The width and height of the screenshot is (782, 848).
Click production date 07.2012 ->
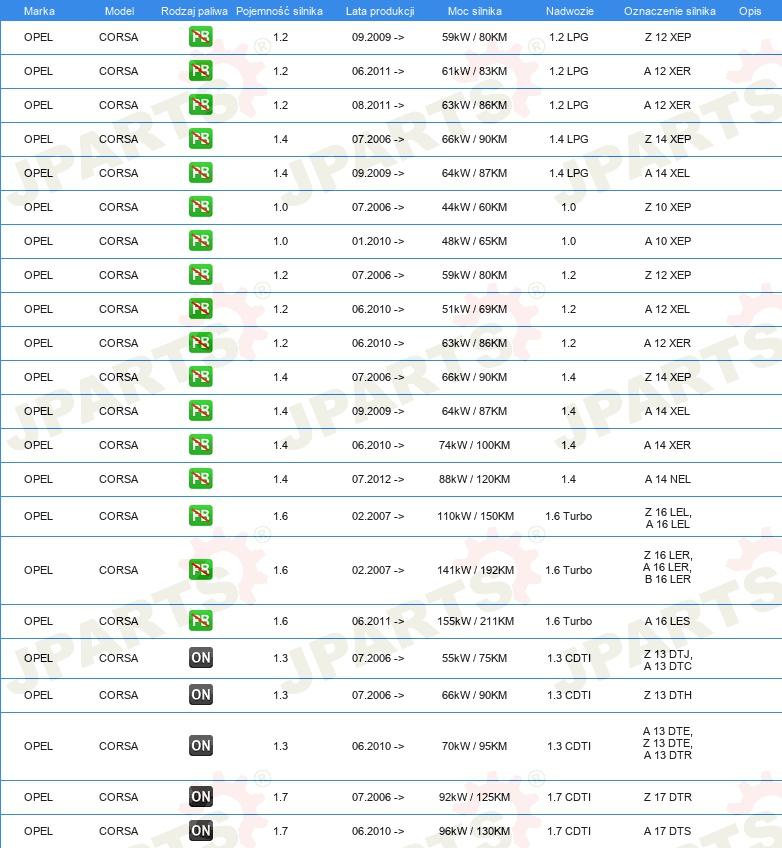tap(377, 479)
